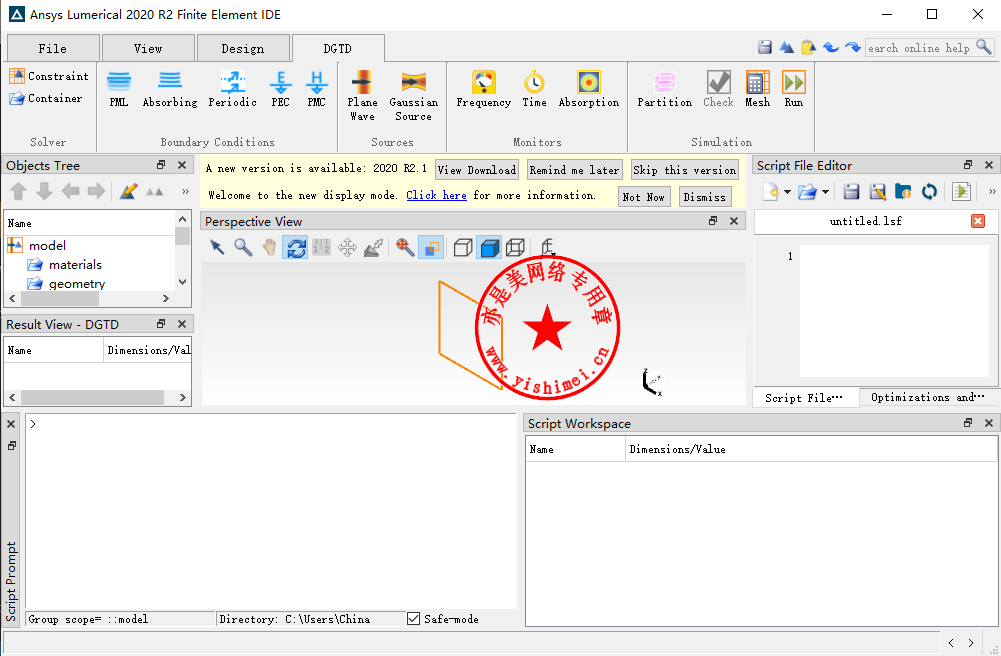This screenshot has height=656, width=1001.
Task: Add a Frequency monitor
Action: (483, 89)
